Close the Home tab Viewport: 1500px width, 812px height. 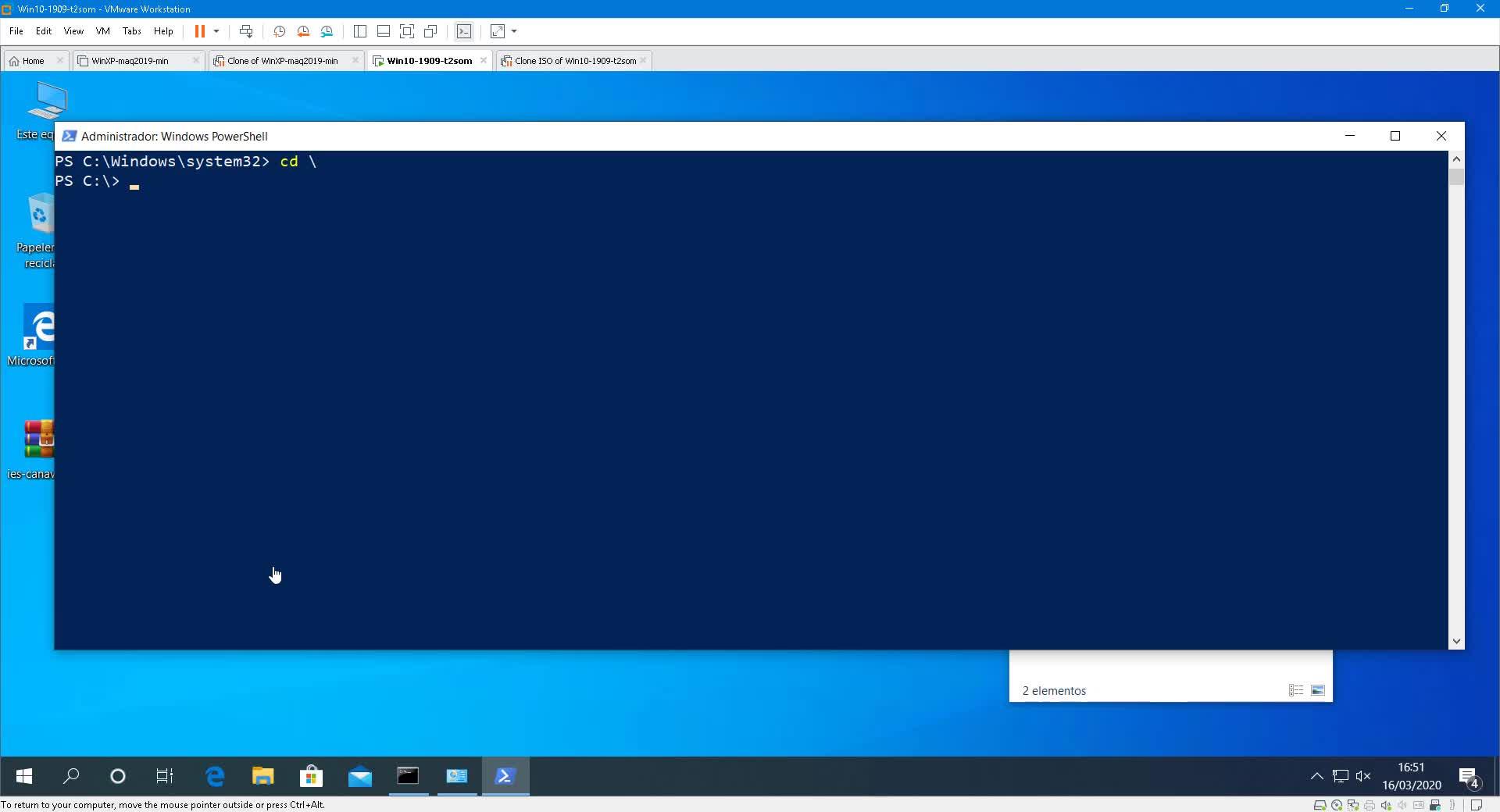tap(59, 60)
